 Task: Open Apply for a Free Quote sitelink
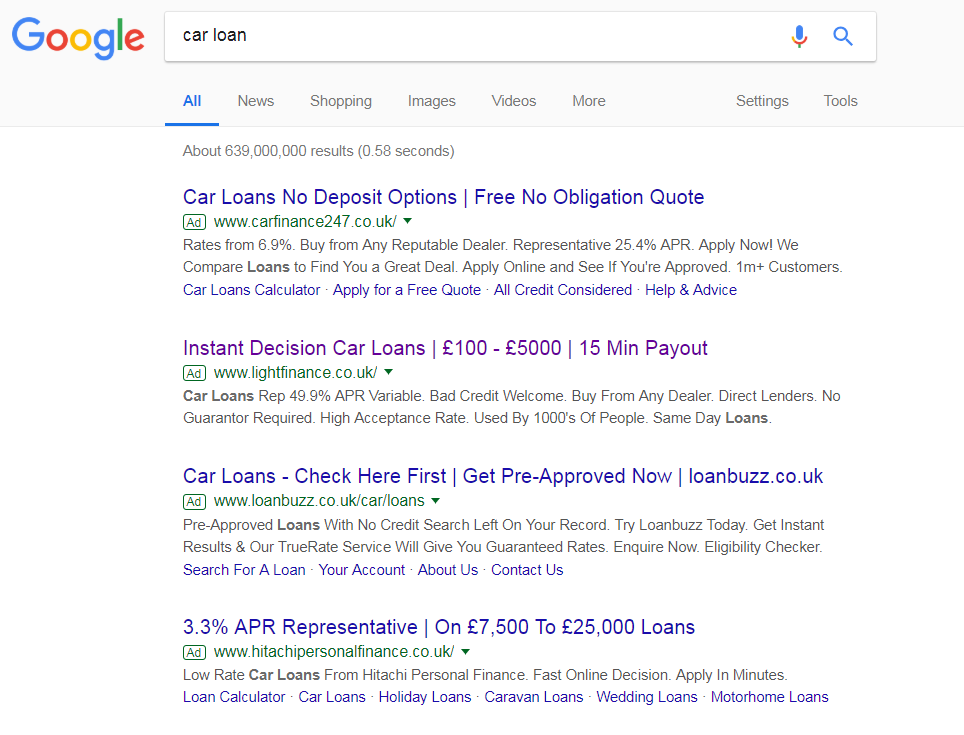click(x=407, y=290)
